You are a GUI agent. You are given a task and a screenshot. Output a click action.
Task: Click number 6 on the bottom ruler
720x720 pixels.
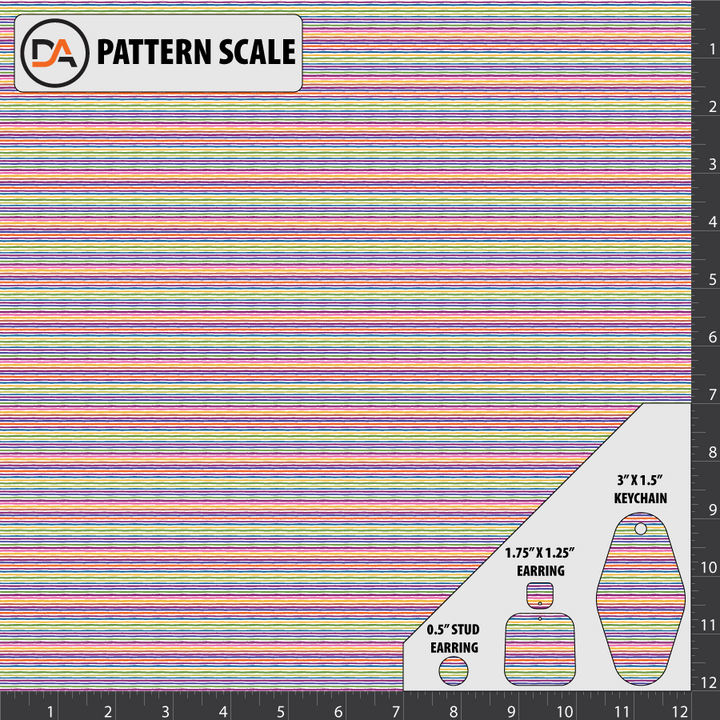click(338, 712)
